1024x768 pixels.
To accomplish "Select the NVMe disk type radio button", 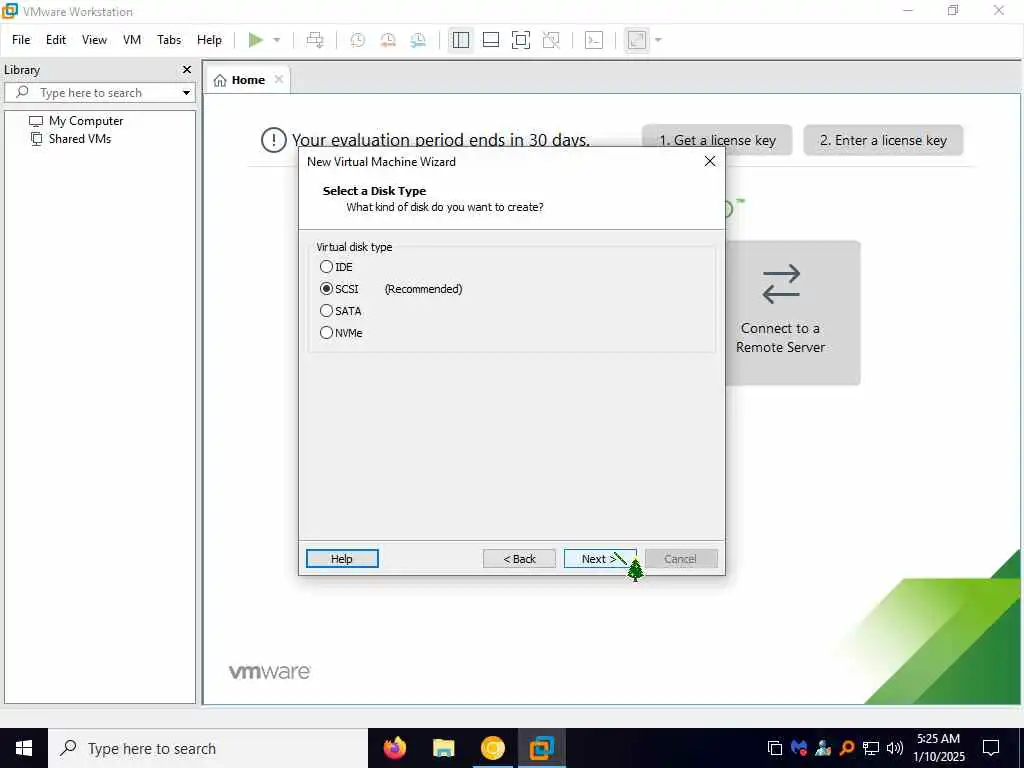I will pos(327,332).
